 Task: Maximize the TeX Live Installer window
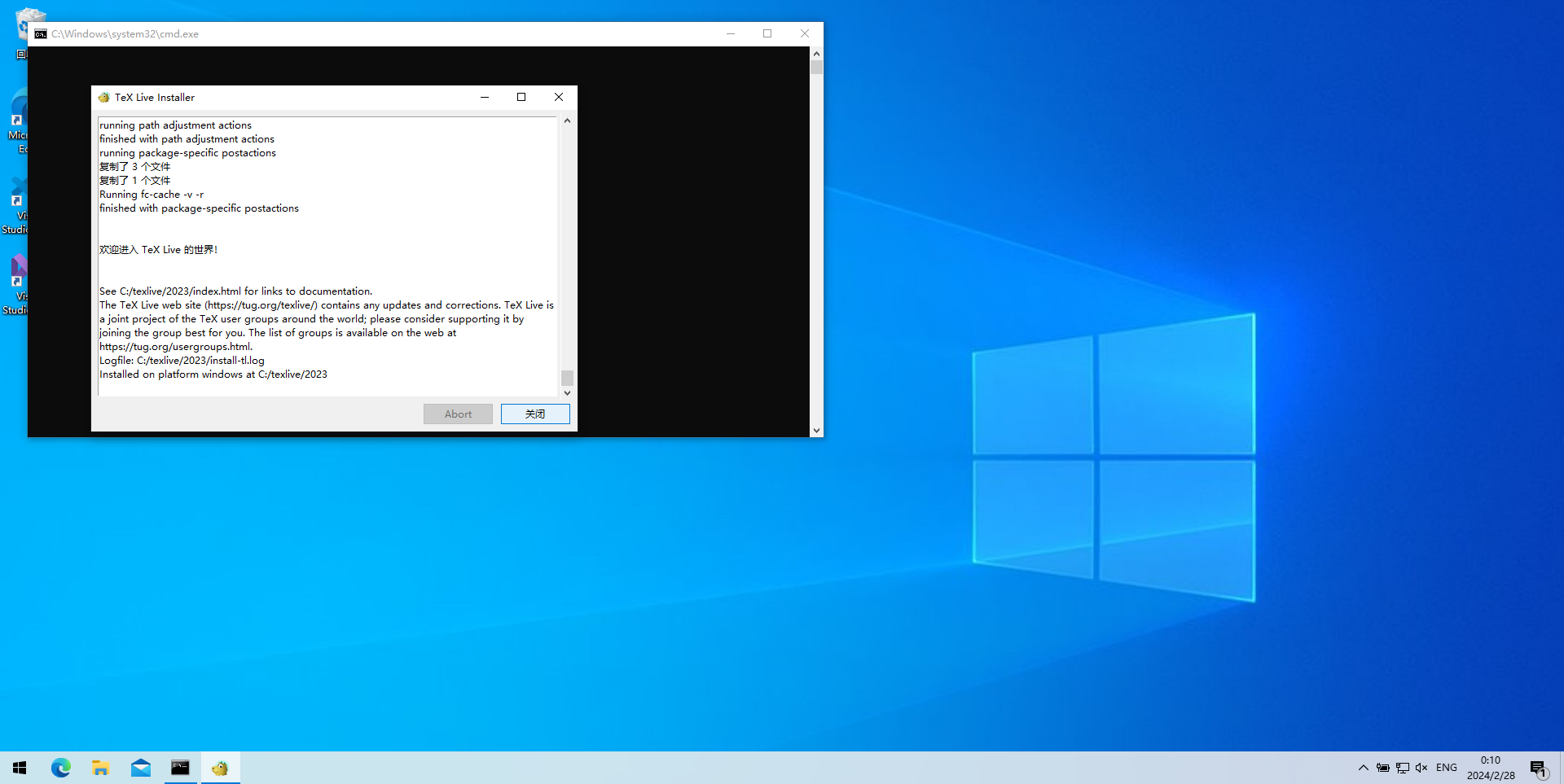click(521, 97)
